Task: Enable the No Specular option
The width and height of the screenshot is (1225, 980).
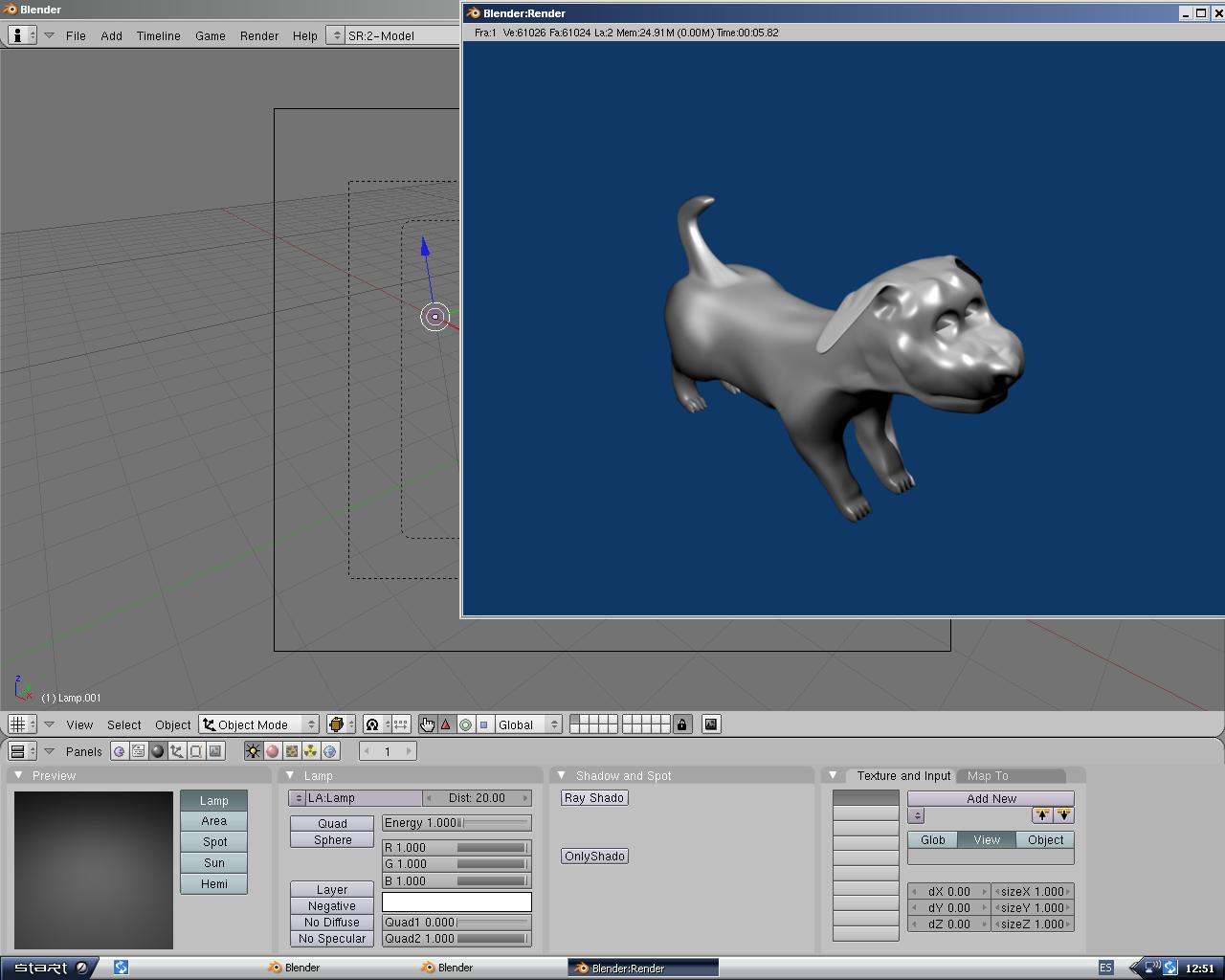Action: pyautogui.click(x=331, y=939)
